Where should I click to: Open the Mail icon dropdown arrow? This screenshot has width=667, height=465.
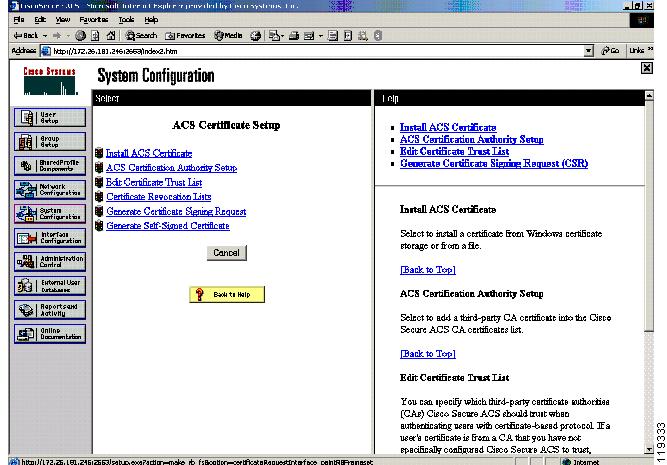click(282, 36)
